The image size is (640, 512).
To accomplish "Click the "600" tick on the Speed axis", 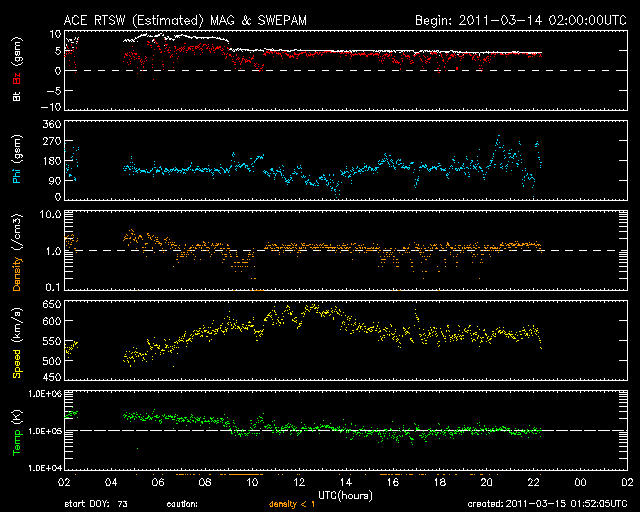I will [52, 321].
